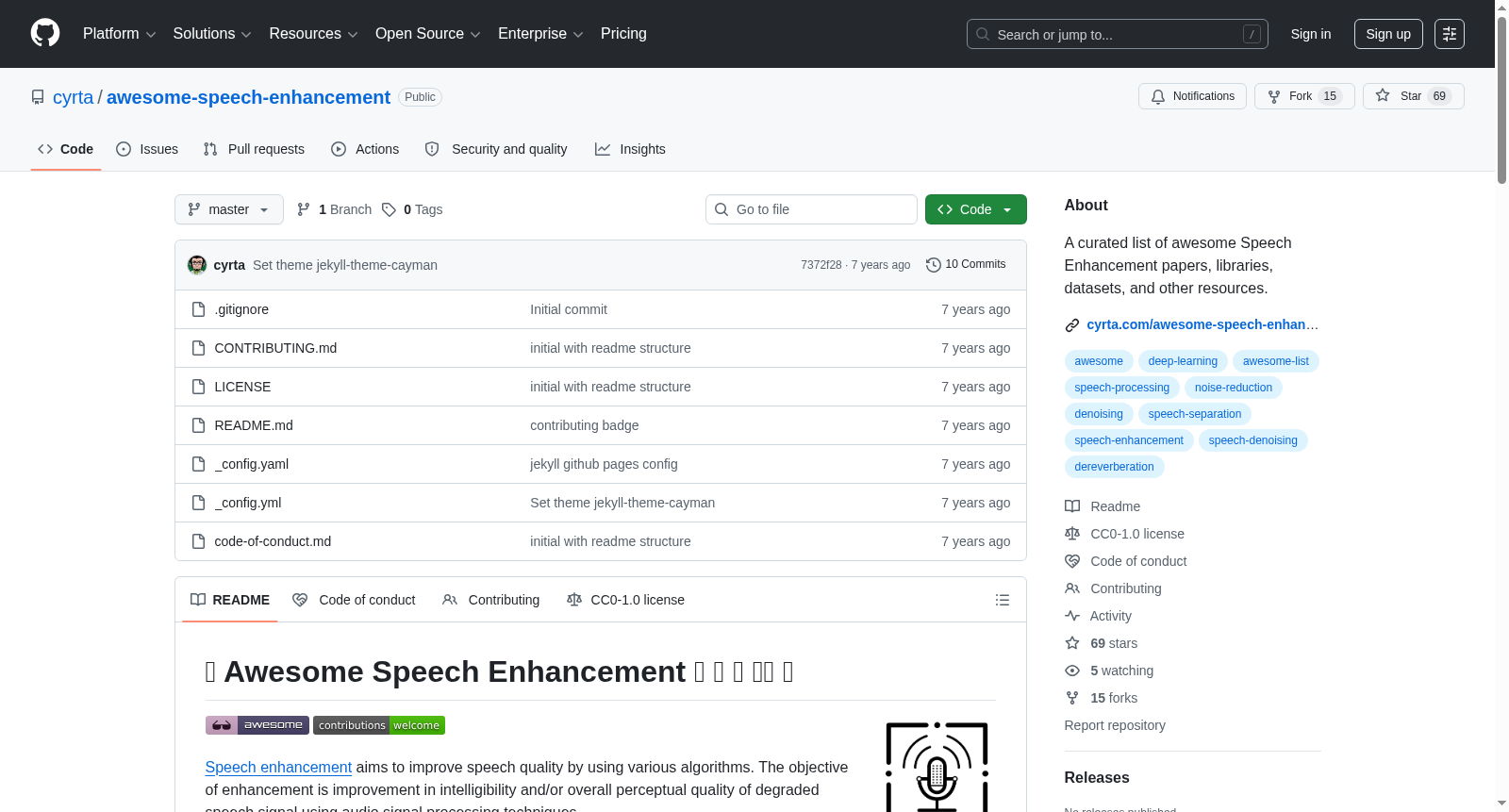Open the README outline list icon

(1003, 600)
